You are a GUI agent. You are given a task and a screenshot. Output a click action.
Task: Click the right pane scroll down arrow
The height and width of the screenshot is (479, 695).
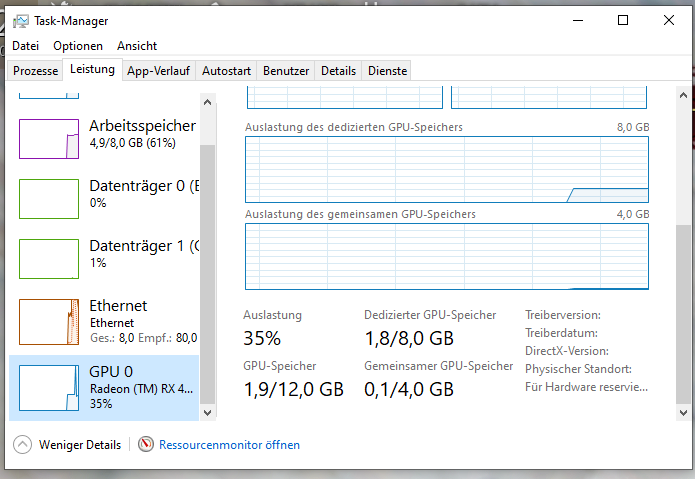point(684,412)
